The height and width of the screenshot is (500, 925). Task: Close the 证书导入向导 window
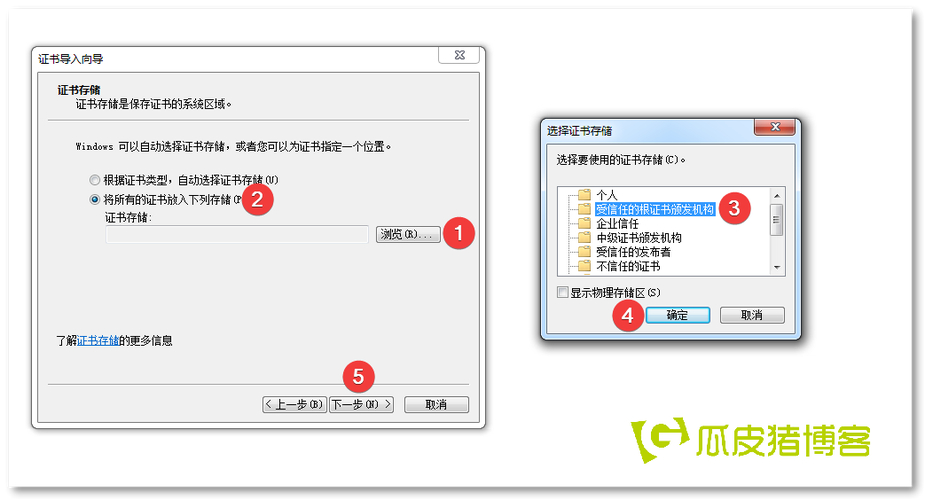coord(460,55)
